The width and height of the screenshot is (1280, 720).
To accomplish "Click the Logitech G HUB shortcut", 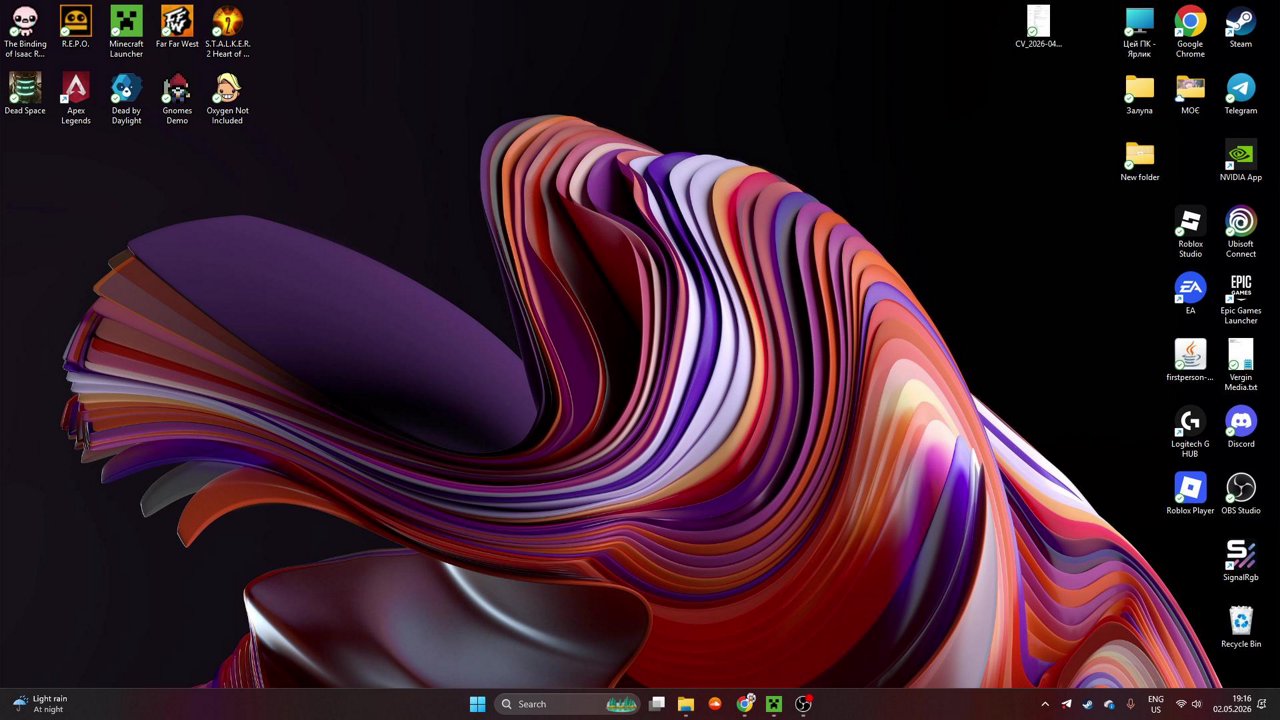I will pyautogui.click(x=1190, y=432).
